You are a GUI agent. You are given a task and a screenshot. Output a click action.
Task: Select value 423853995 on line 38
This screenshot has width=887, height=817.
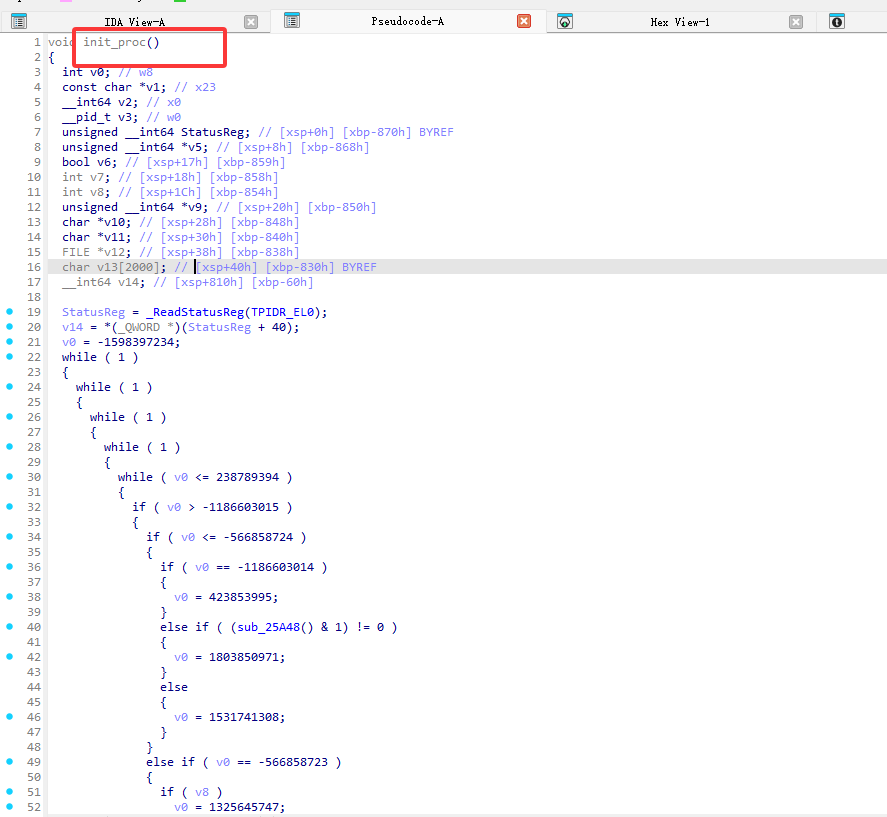pyautogui.click(x=240, y=597)
